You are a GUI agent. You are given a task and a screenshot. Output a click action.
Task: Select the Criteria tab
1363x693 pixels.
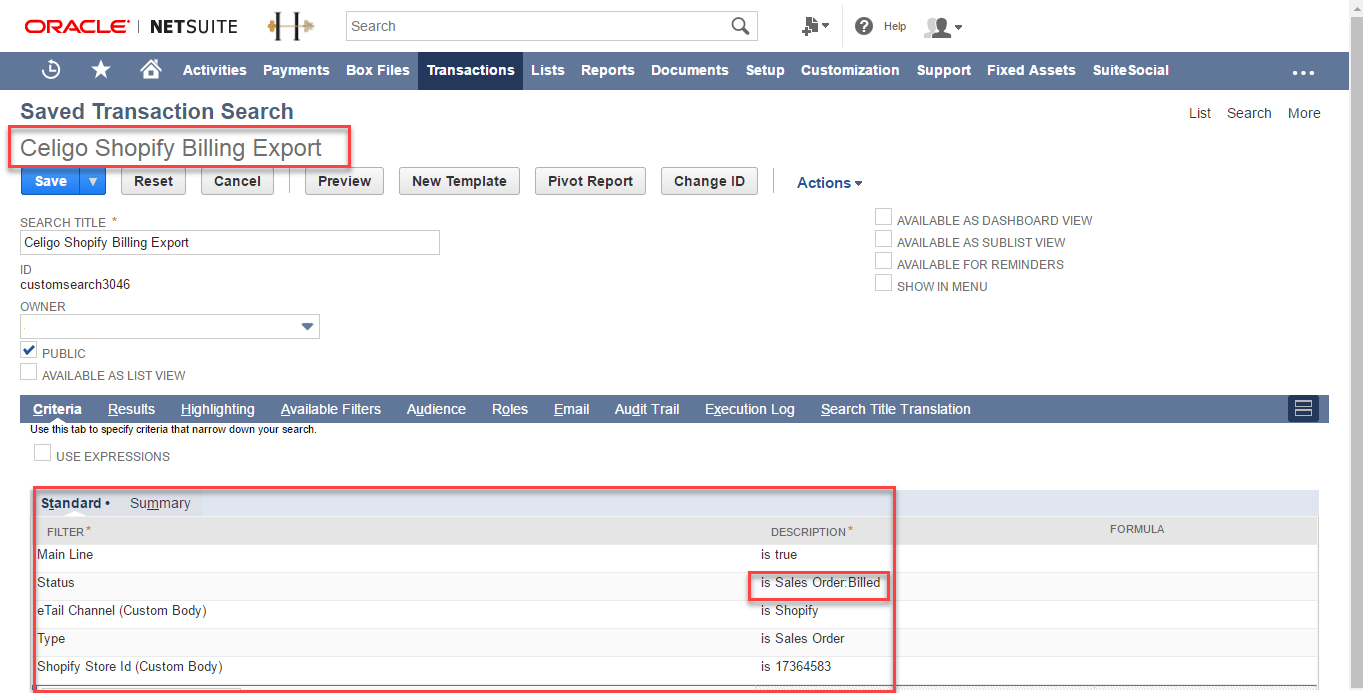coord(57,409)
